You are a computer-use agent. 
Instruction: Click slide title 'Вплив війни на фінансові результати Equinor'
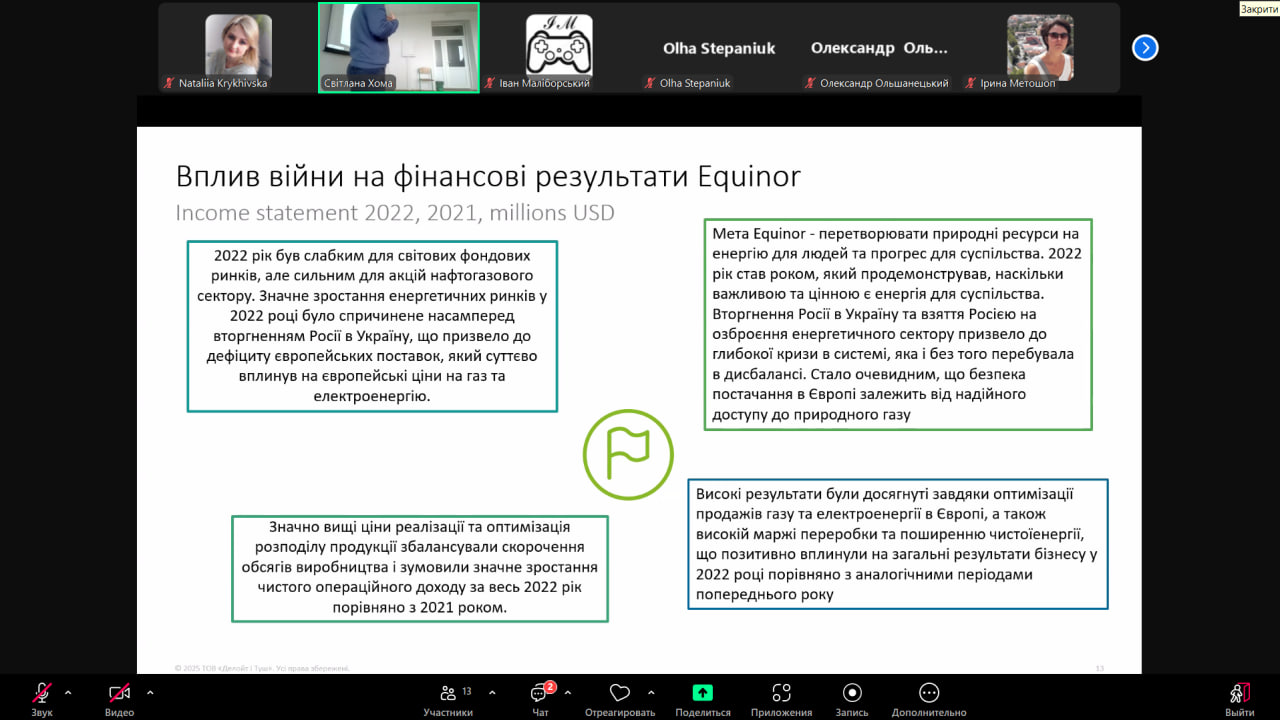[x=488, y=177]
